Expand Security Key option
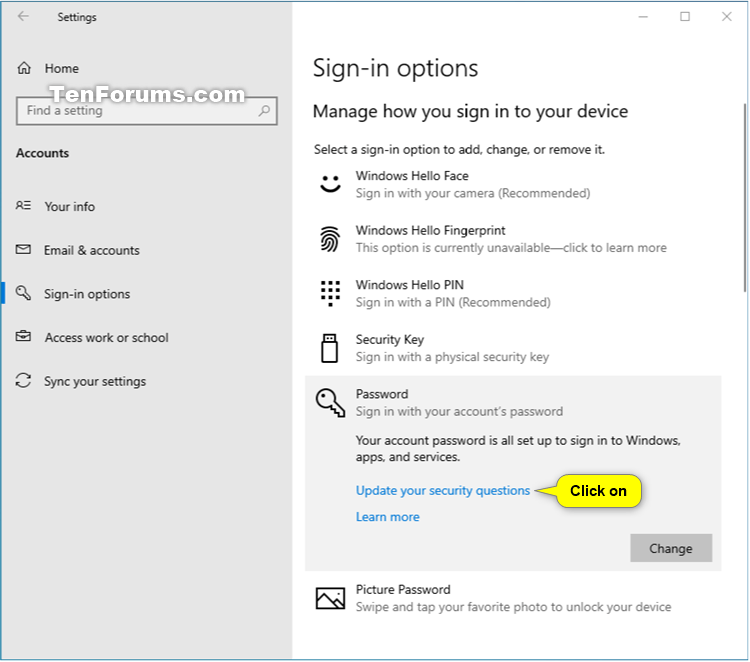 pos(513,348)
